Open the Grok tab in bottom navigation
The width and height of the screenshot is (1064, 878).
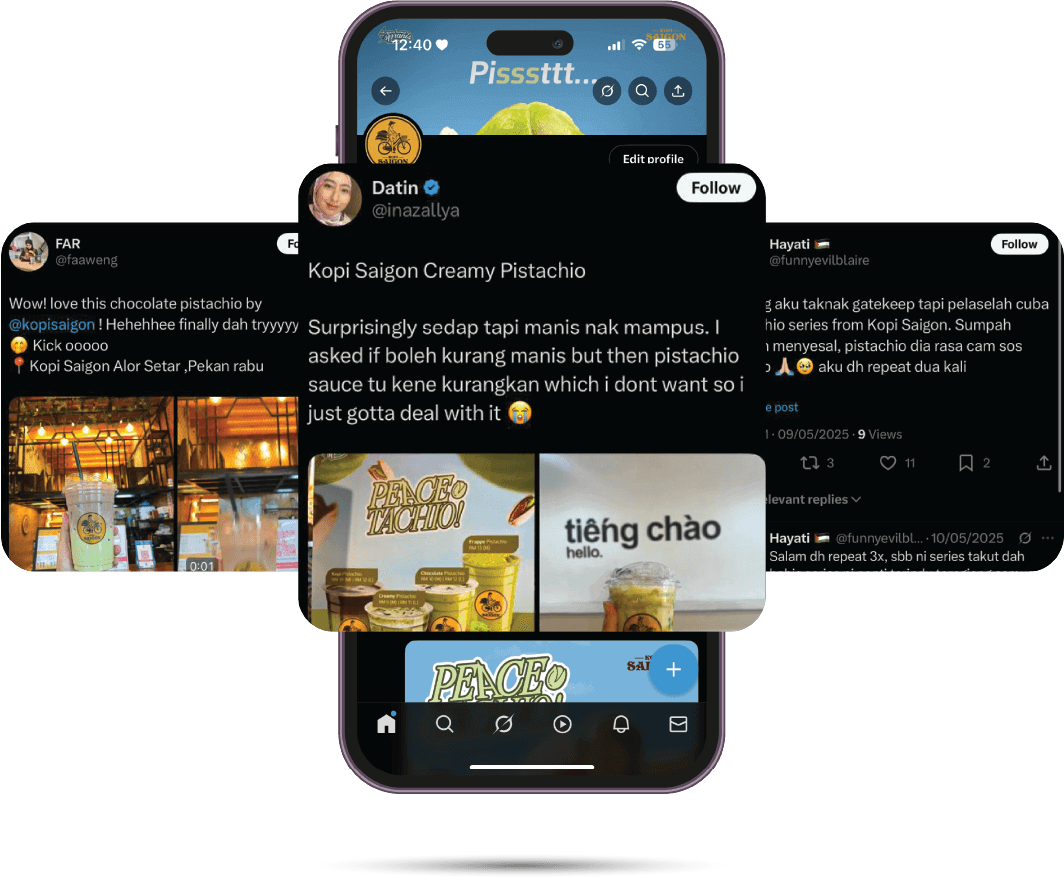(504, 724)
